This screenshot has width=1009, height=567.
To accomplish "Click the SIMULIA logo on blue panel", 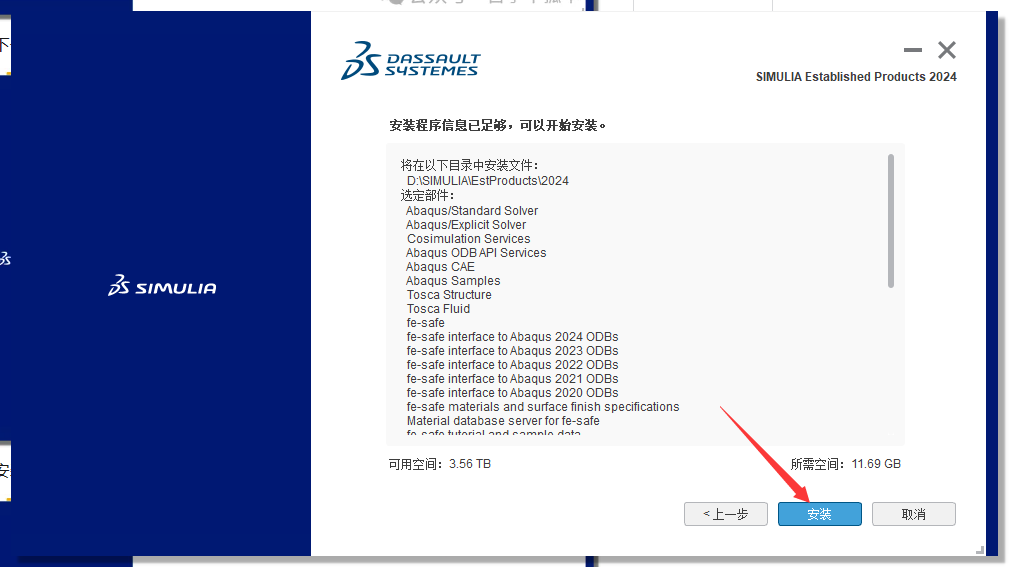I will coord(162,286).
